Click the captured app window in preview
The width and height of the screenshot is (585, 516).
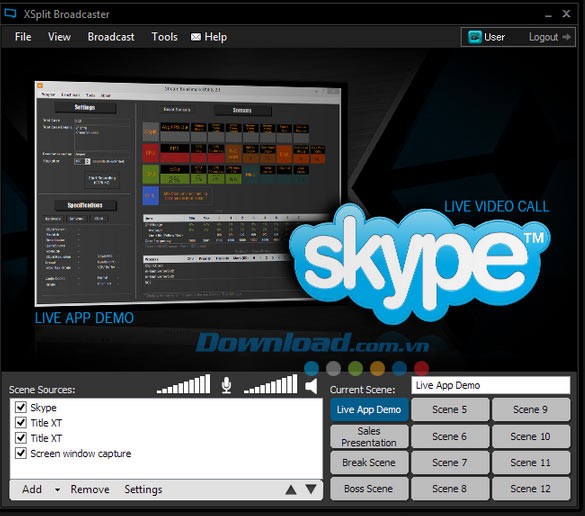[188, 193]
